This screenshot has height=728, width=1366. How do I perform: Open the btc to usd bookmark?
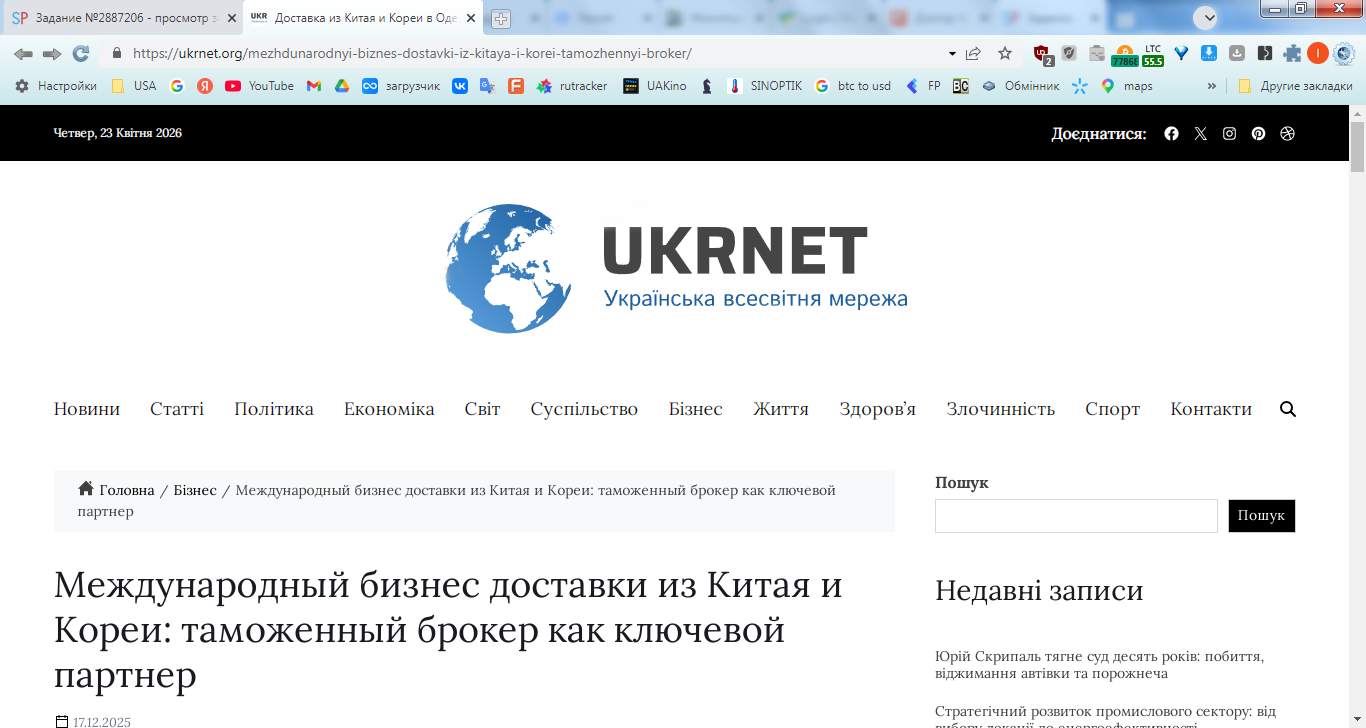tap(852, 86)
